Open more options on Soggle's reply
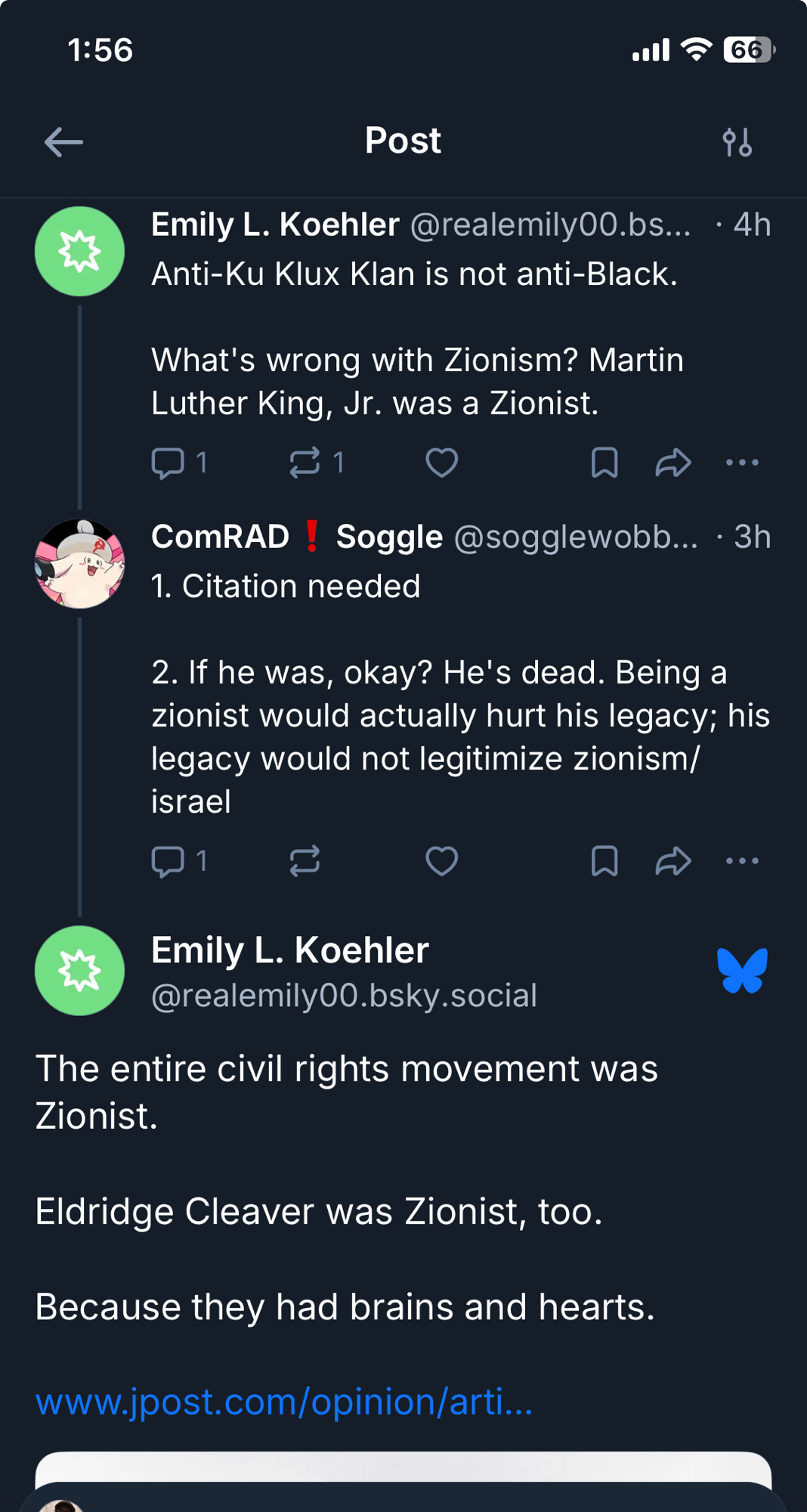This screenshot has height=1512, width=807. pyautogui.click(x=742, y=861)
